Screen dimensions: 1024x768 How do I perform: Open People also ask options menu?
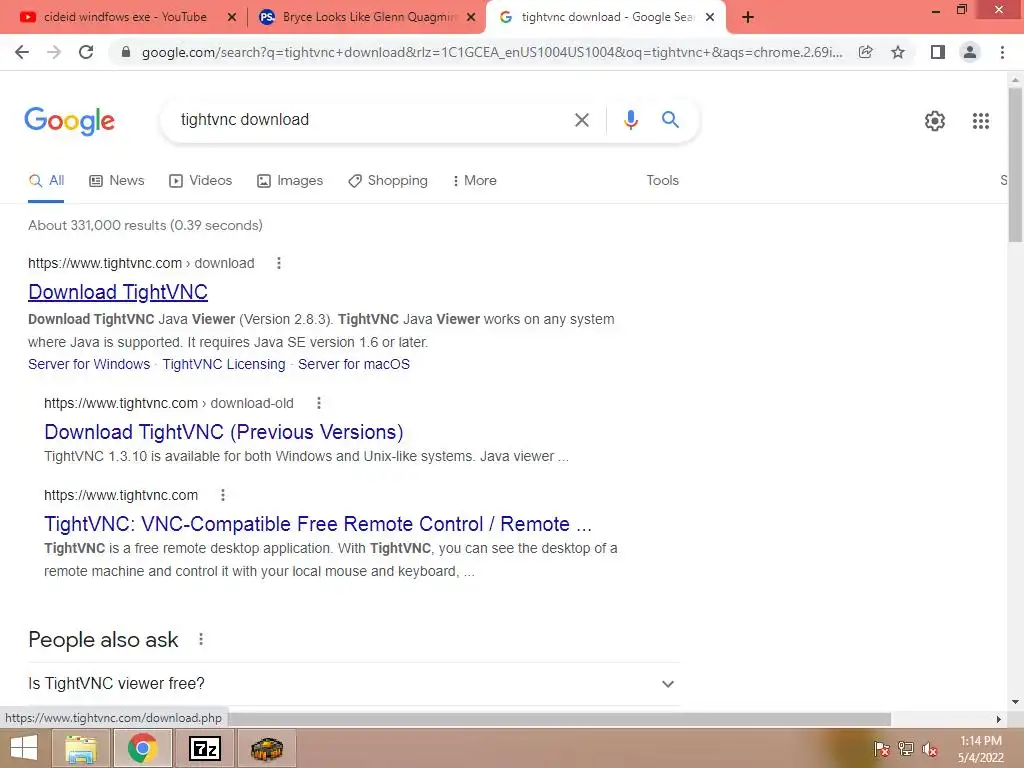[x=201, y=639]
